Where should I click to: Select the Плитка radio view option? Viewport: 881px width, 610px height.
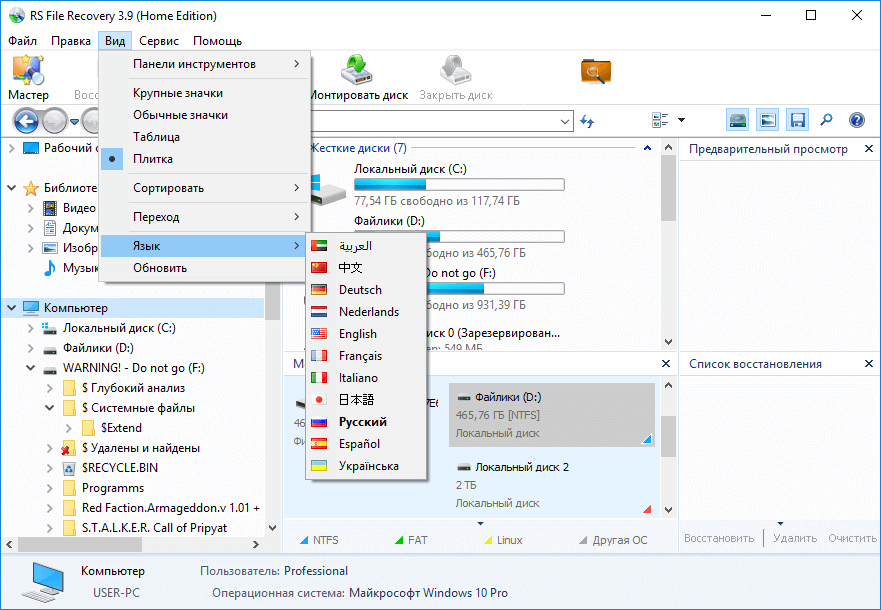205,159
